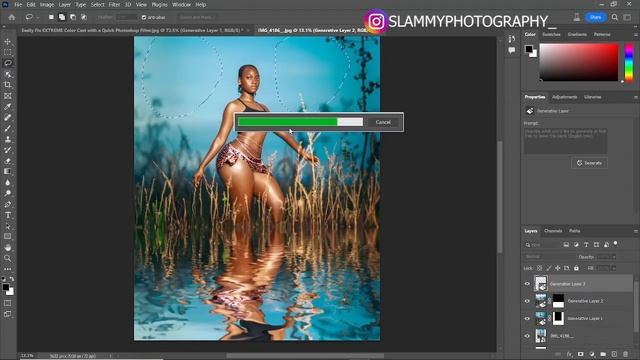This screenshot has height=360, width=640.
Task: Open the Comments panel icon
Action: click(x=511, y=50)
